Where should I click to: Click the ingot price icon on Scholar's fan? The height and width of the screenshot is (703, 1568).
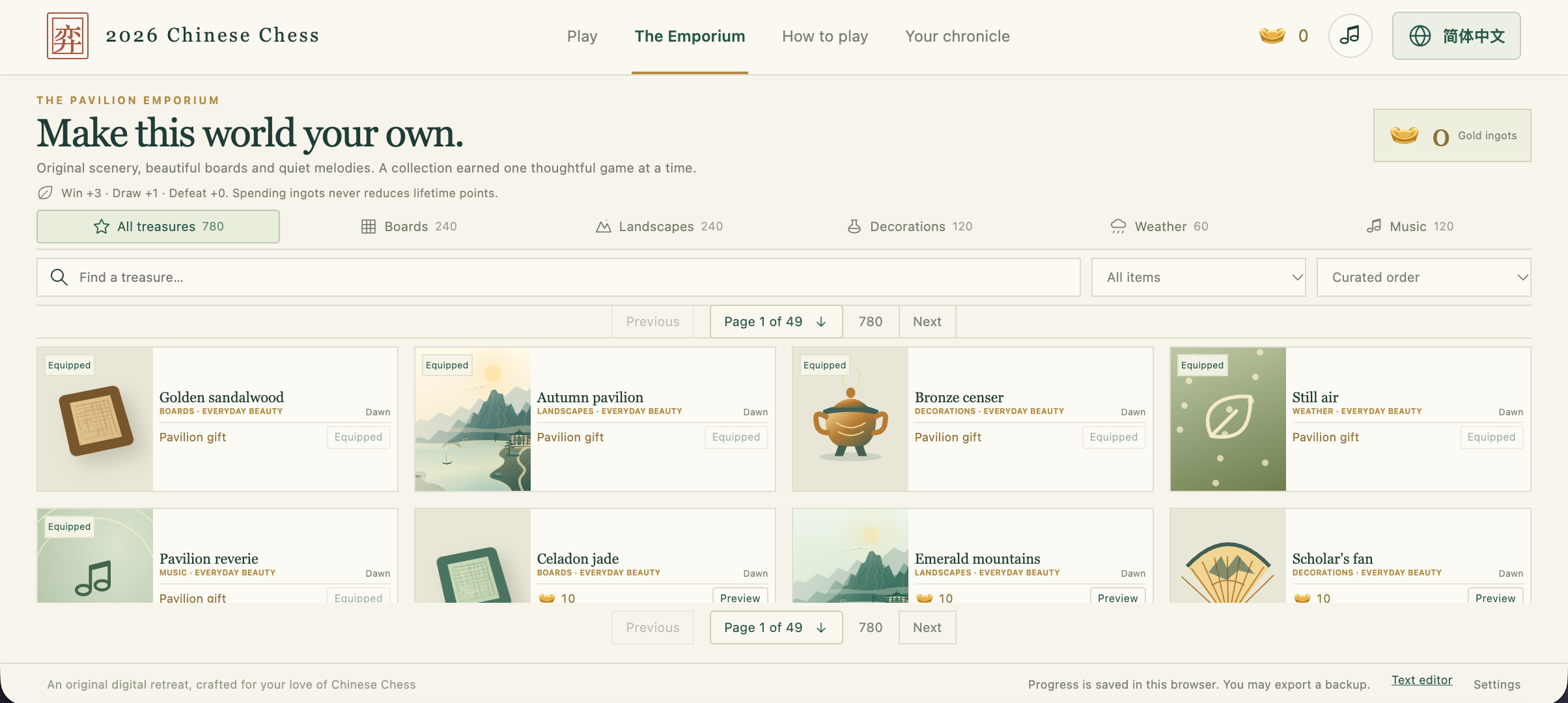1302,598
